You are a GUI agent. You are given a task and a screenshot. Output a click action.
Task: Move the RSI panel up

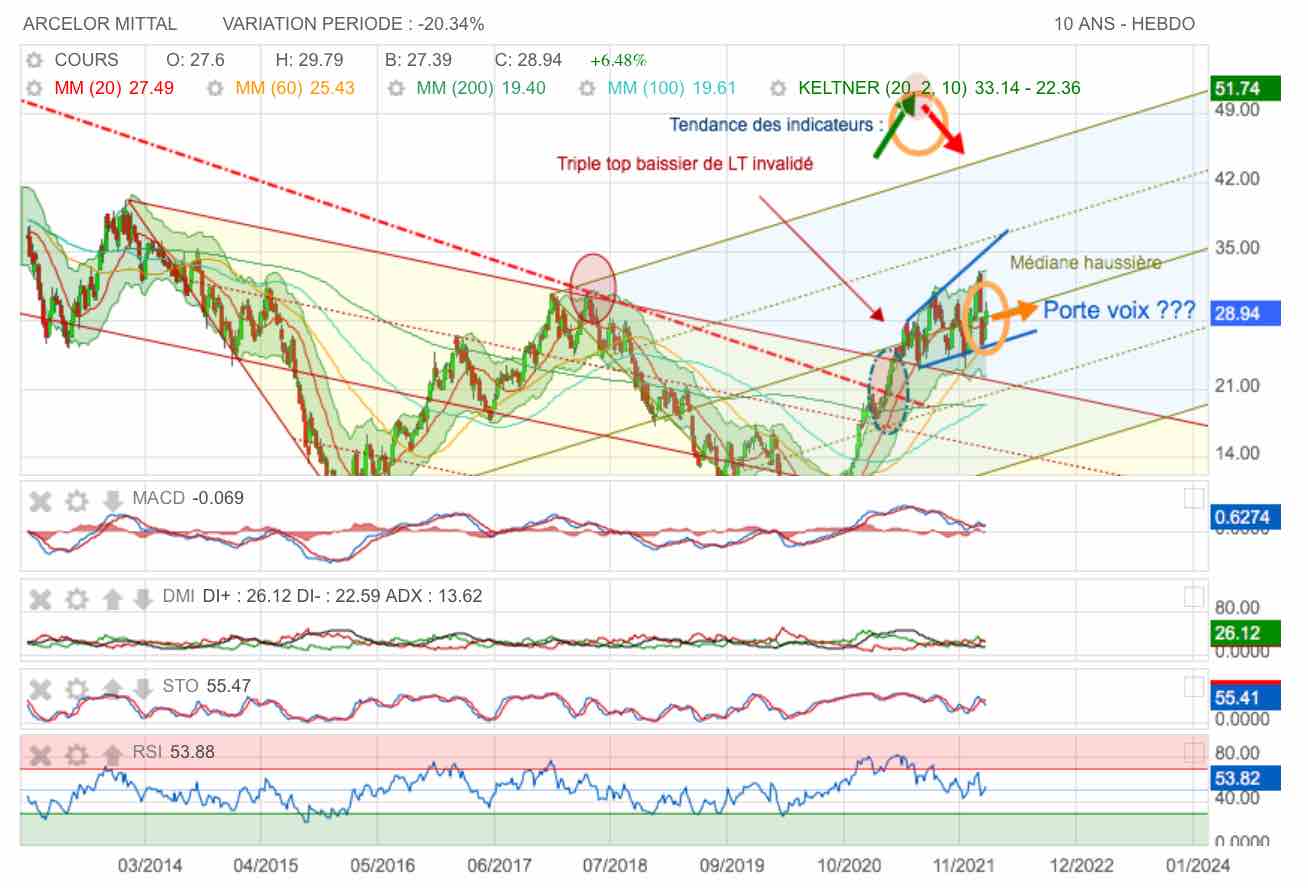(x=113, y=754)
